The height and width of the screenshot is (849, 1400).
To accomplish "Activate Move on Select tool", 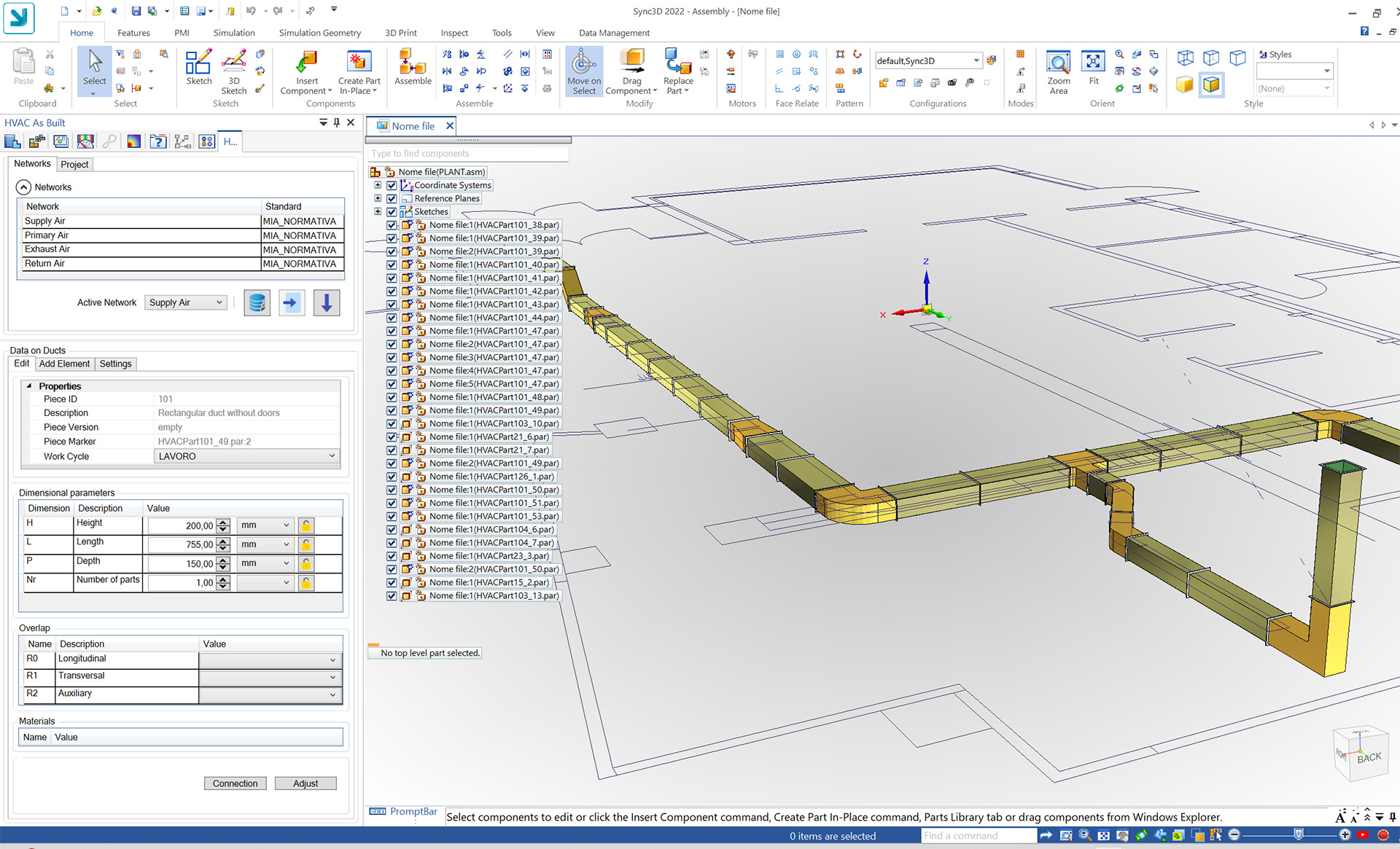I will click(x=584, y=71).
